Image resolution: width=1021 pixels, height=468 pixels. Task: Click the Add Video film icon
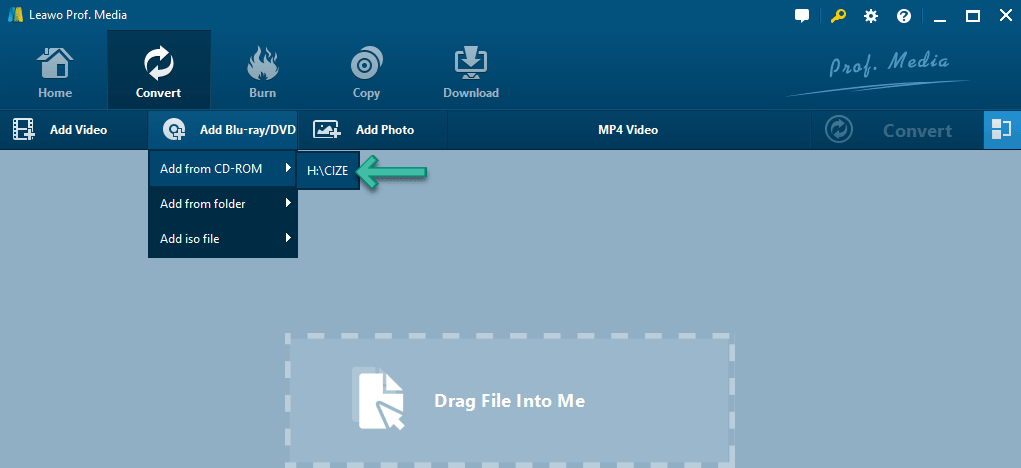[24, 130]
